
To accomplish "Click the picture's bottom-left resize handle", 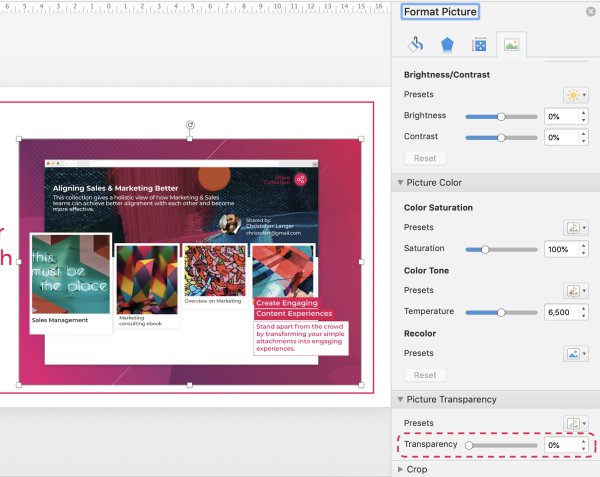I will tap(19, 385).
